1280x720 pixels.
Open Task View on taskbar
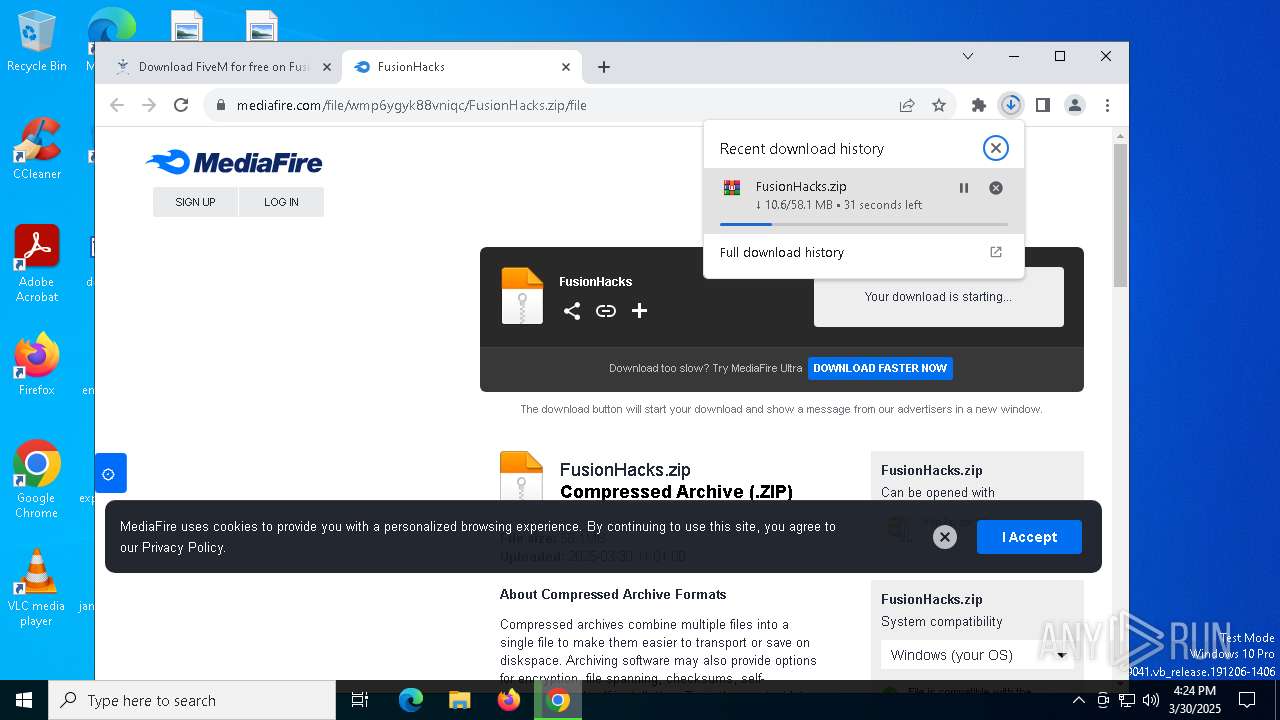click(x=360, y=700)
